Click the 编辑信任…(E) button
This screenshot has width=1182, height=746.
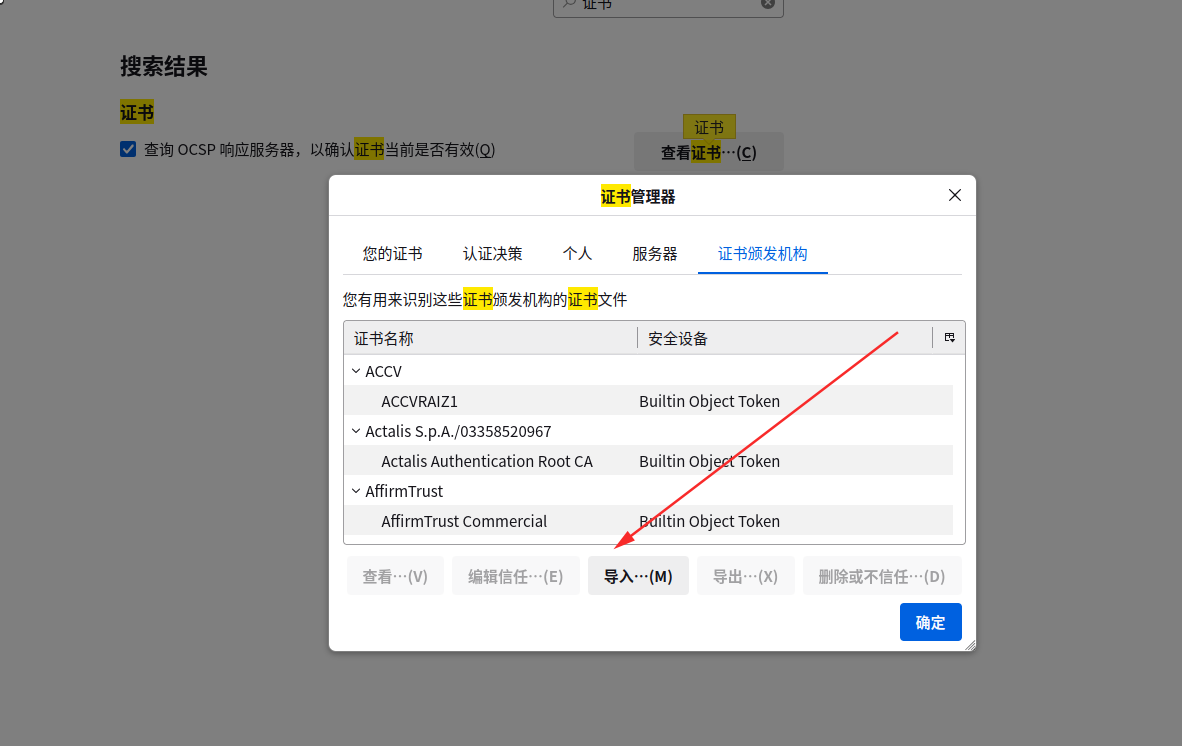point(516,576)
